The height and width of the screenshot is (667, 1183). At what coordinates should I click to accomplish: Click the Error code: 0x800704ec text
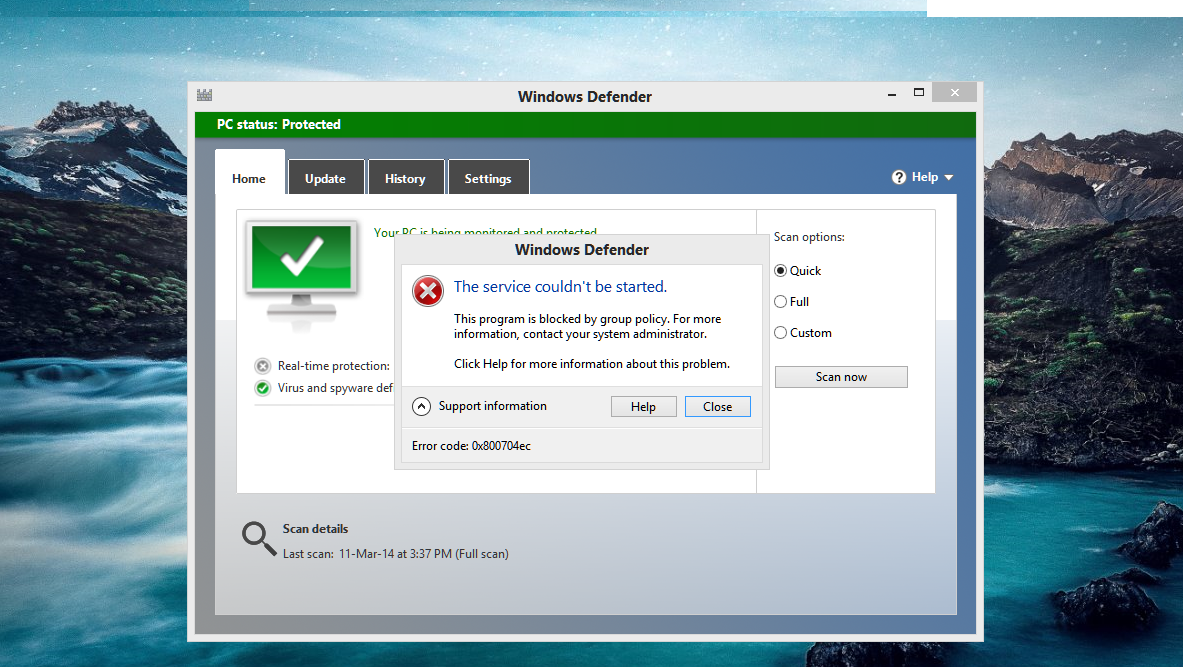coord(472,446)
